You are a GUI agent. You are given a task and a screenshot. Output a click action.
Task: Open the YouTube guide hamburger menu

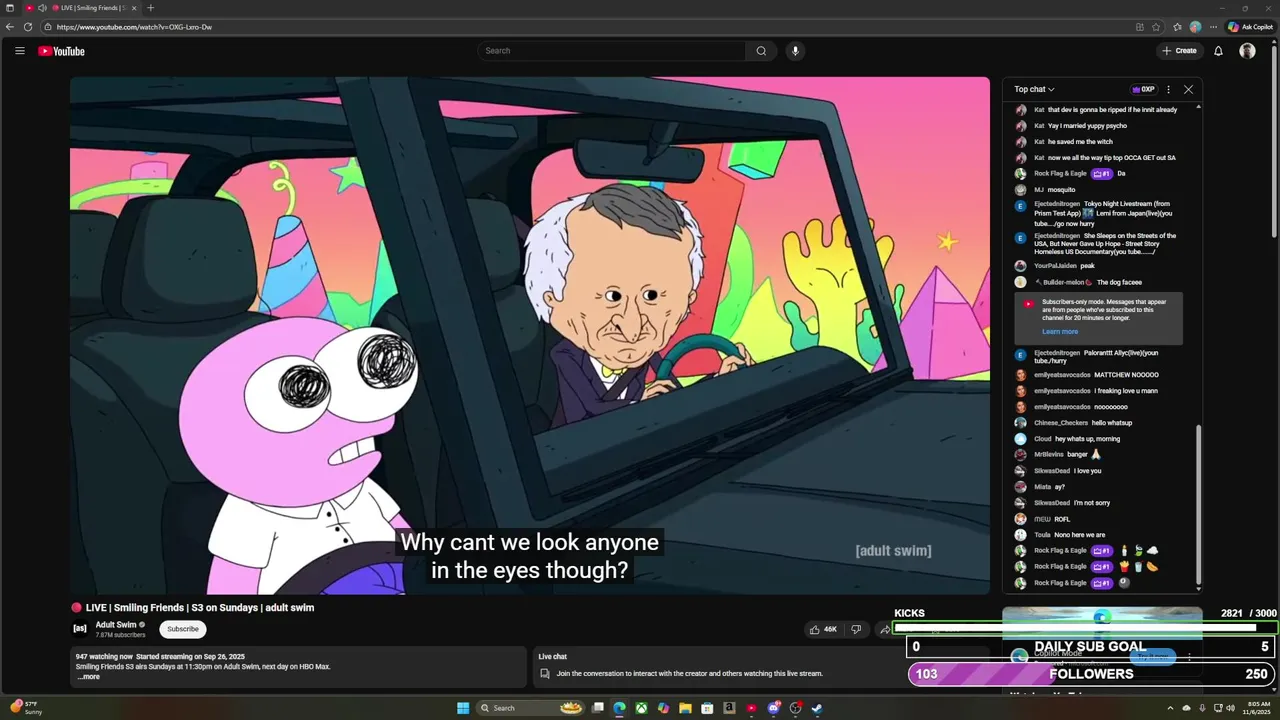coord(19,51)
